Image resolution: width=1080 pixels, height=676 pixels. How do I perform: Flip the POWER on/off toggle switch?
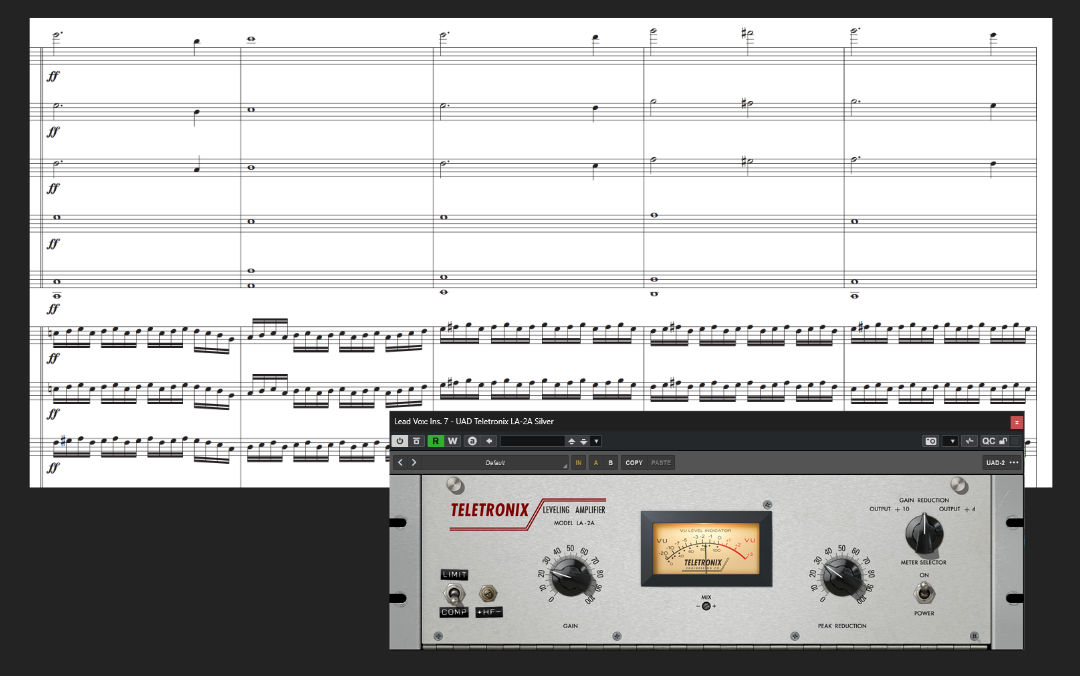[x=924, y=593]
